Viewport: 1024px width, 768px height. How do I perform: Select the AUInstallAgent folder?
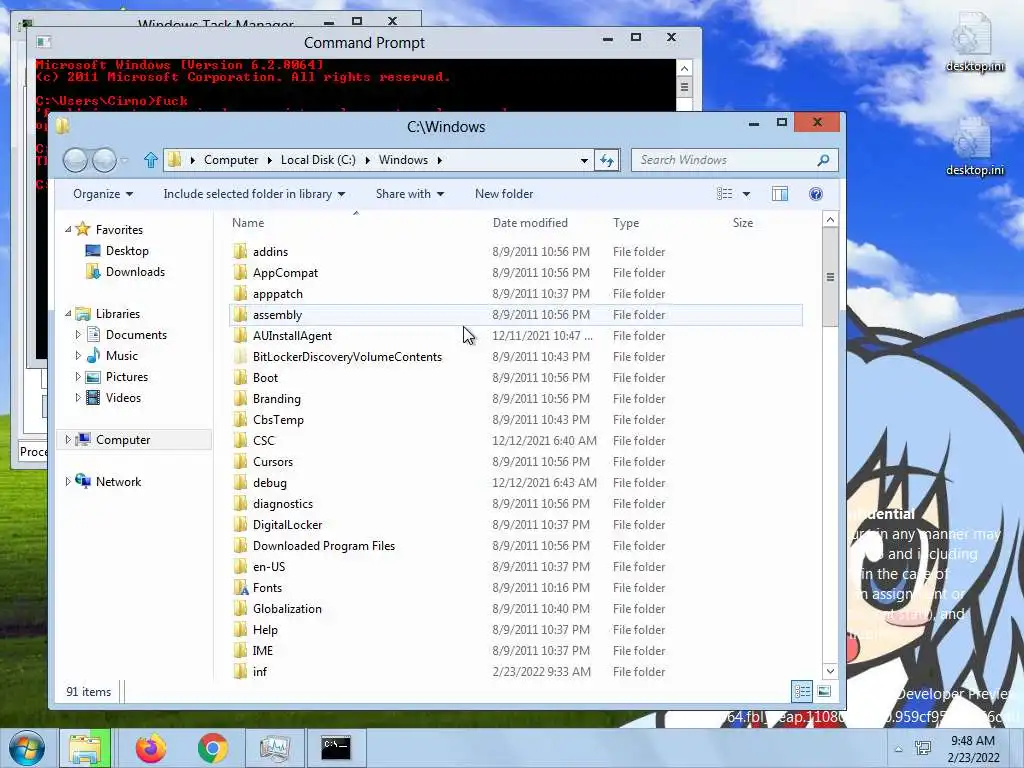pyautogui.click(x=292, y=336)
